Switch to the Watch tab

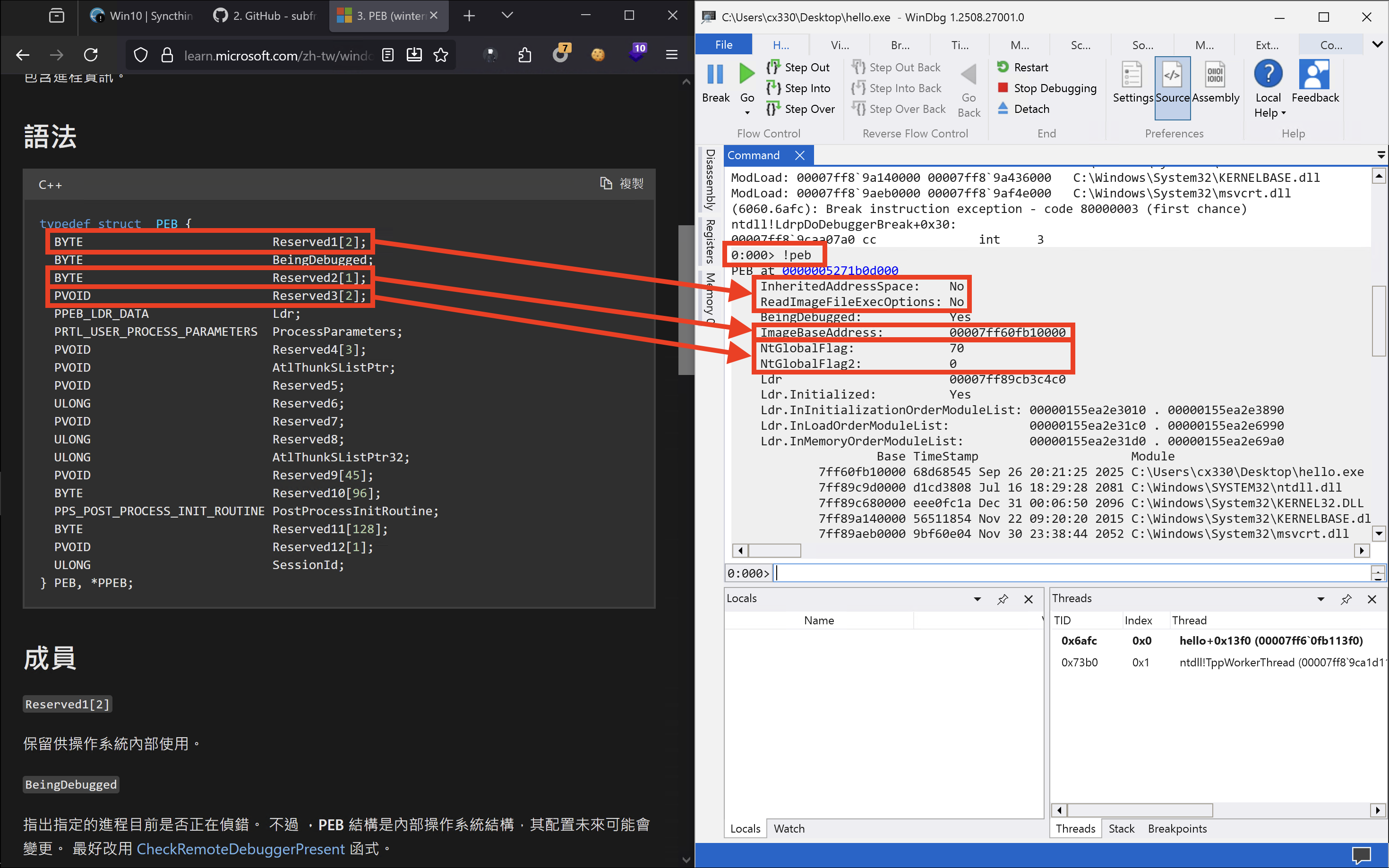tap(789, 828)
